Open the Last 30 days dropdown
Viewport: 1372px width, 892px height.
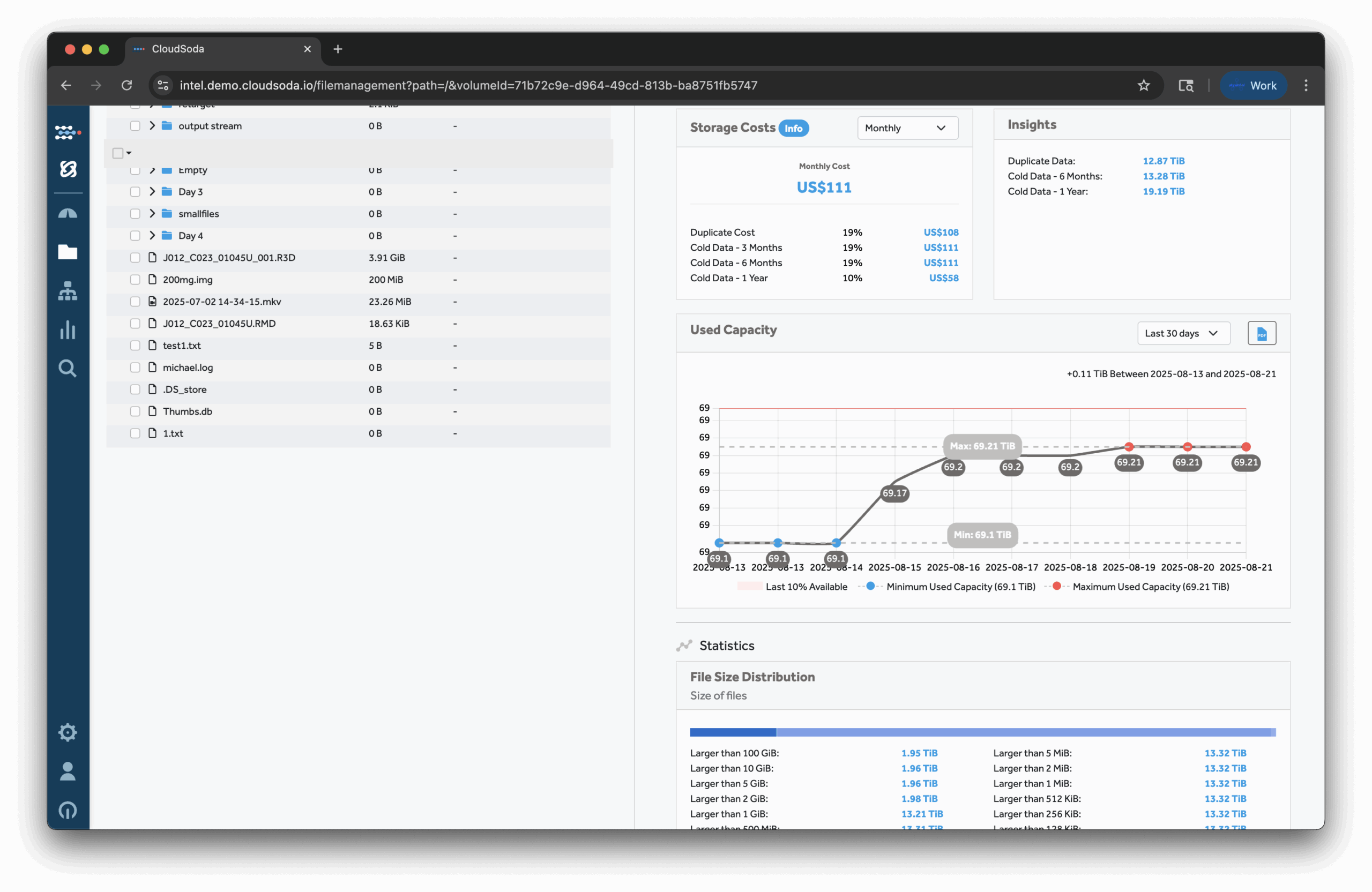1183,333
